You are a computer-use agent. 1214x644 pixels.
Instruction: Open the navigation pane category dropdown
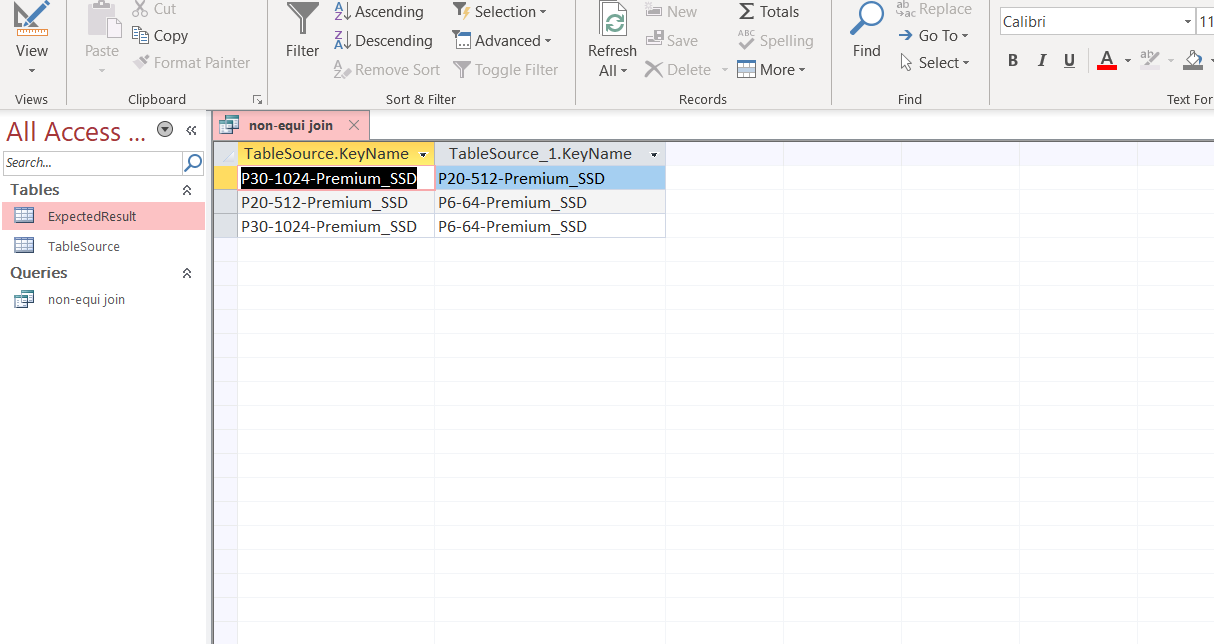click(x=165, y=130)
